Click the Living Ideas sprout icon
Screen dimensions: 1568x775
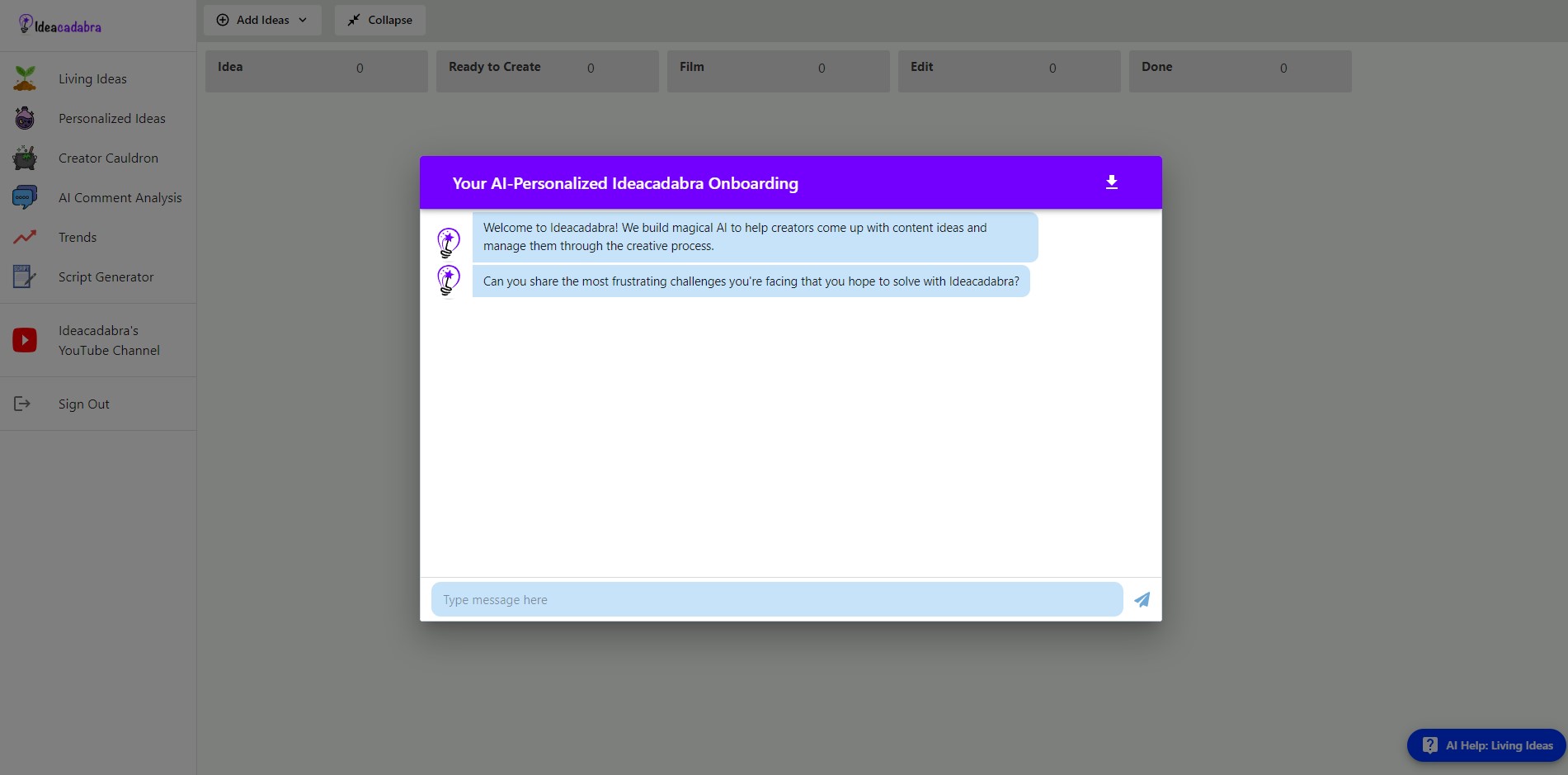(x=25, y=78)
